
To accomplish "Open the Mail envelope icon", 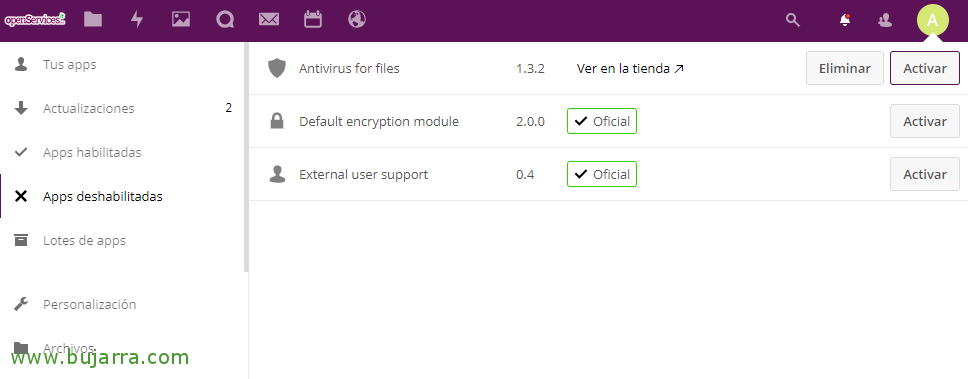I will click(x=269, y=20).
